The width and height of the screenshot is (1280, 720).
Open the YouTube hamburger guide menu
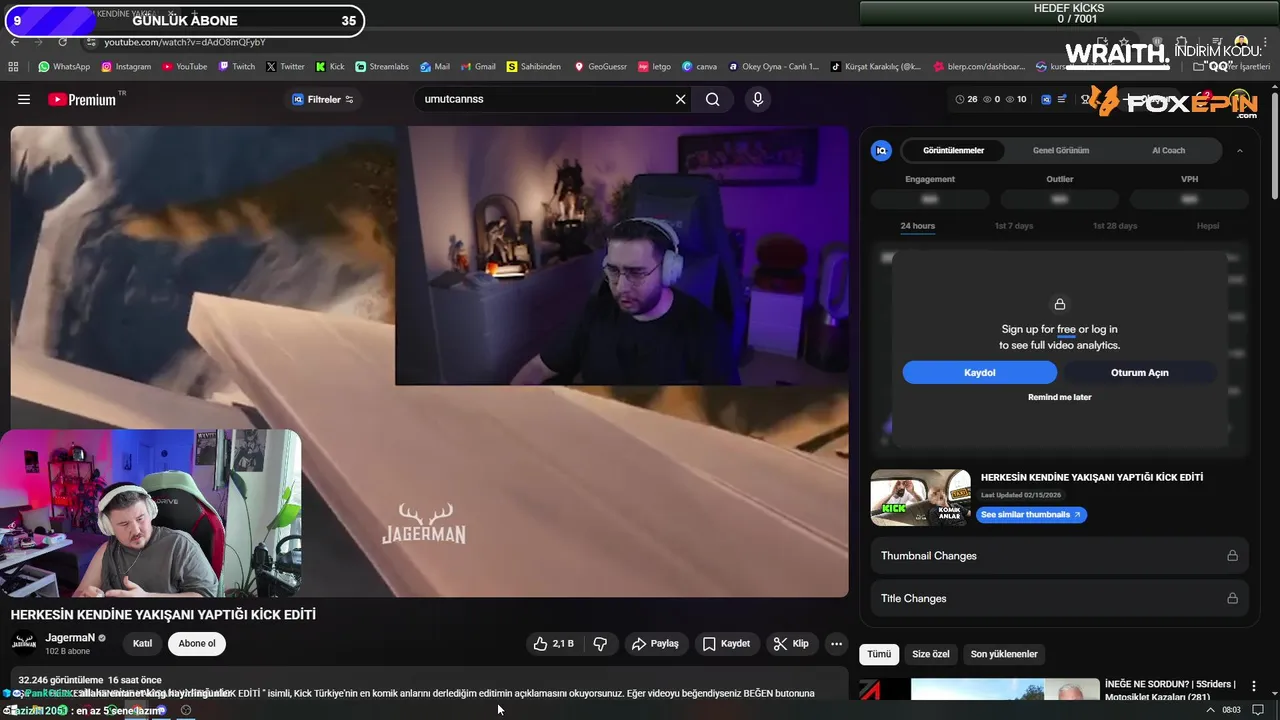[x=24, y=99]
